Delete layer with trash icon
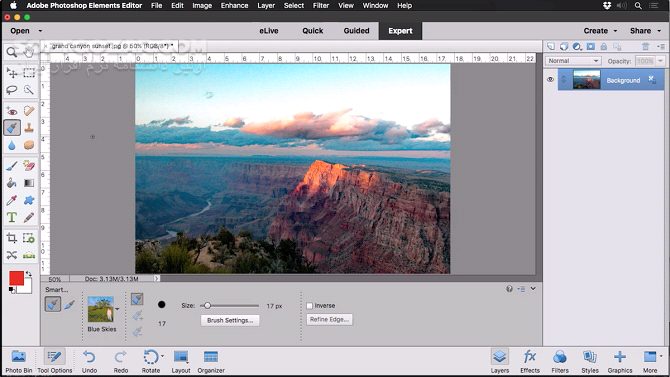Image resolution: width=670 pixels, height=377 pixels. click(x=645, y=46)
